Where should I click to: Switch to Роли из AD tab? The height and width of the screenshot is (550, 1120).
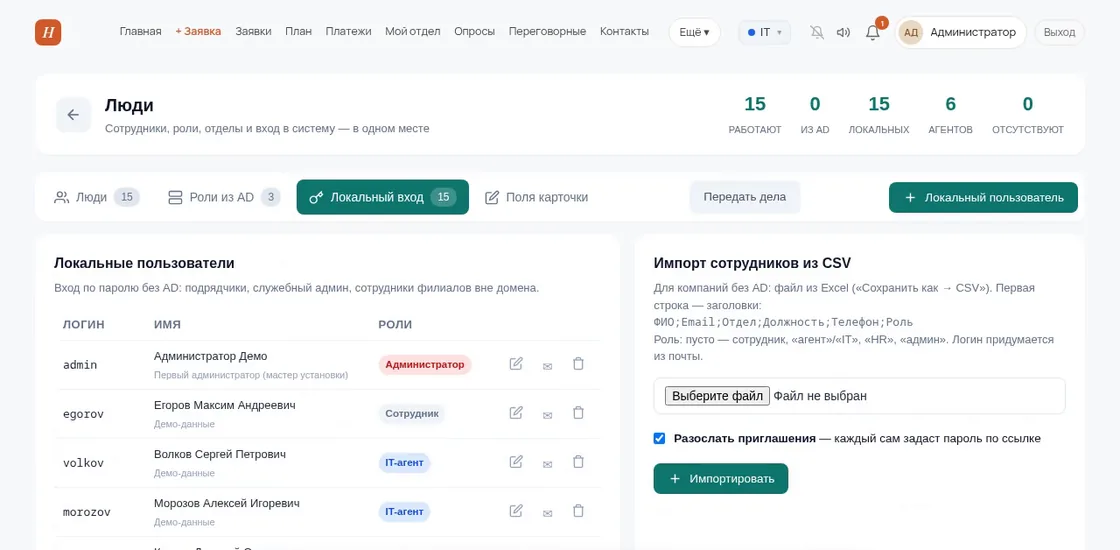(224, 197)
